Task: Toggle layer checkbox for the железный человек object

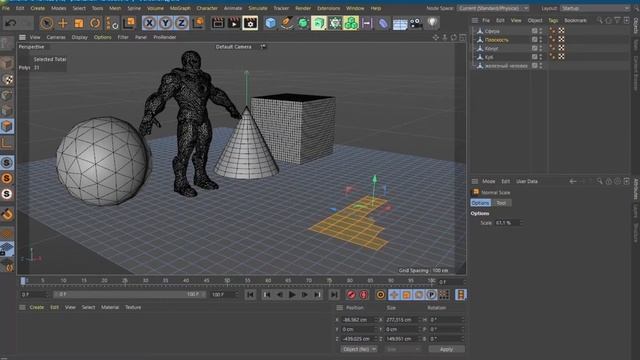Action: 534,65
